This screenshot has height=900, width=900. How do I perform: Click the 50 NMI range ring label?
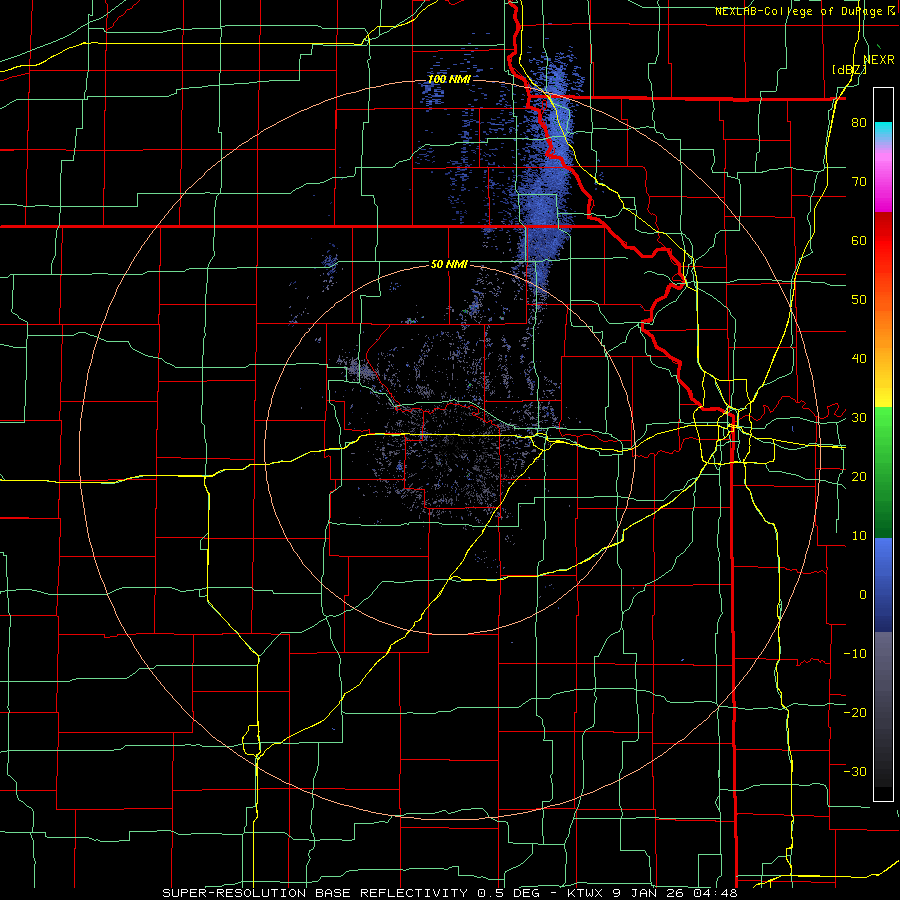(449, 264)
